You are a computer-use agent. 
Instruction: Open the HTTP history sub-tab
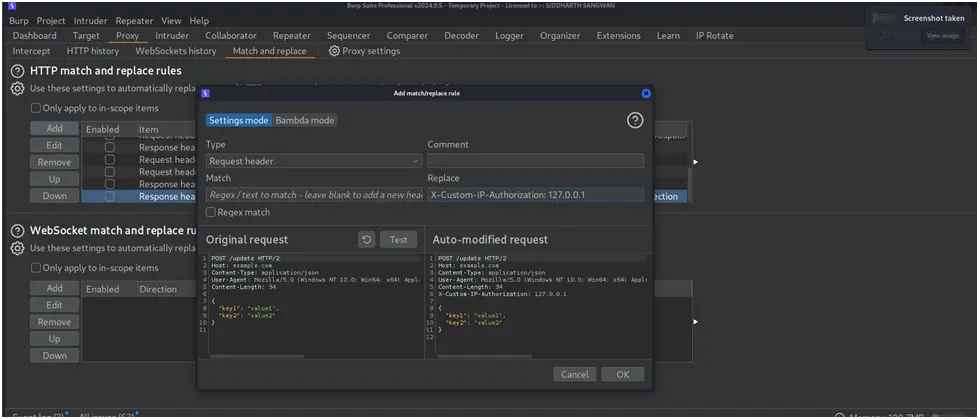[92, 51]
